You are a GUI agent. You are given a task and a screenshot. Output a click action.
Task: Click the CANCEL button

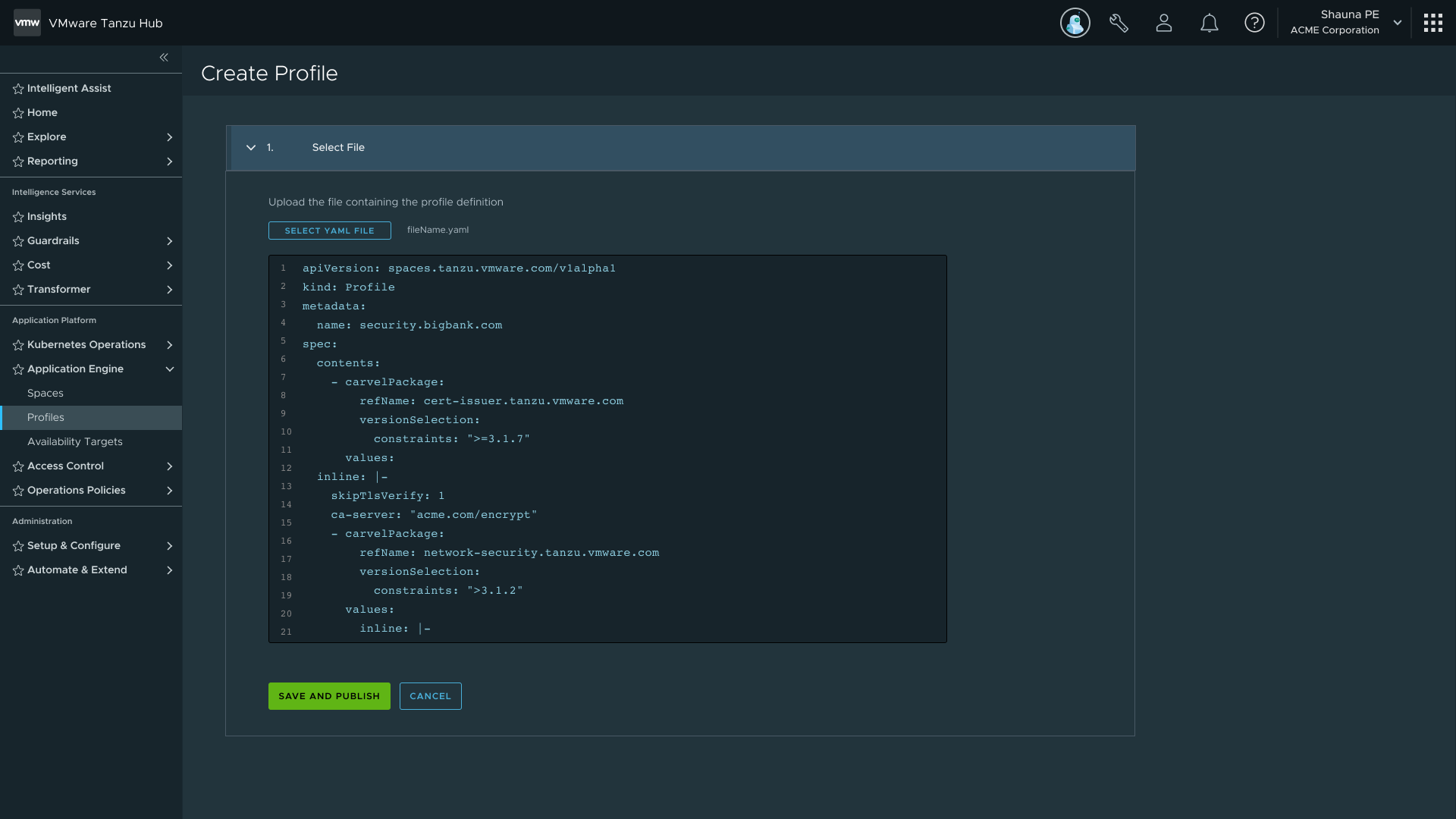click(430, 696)
